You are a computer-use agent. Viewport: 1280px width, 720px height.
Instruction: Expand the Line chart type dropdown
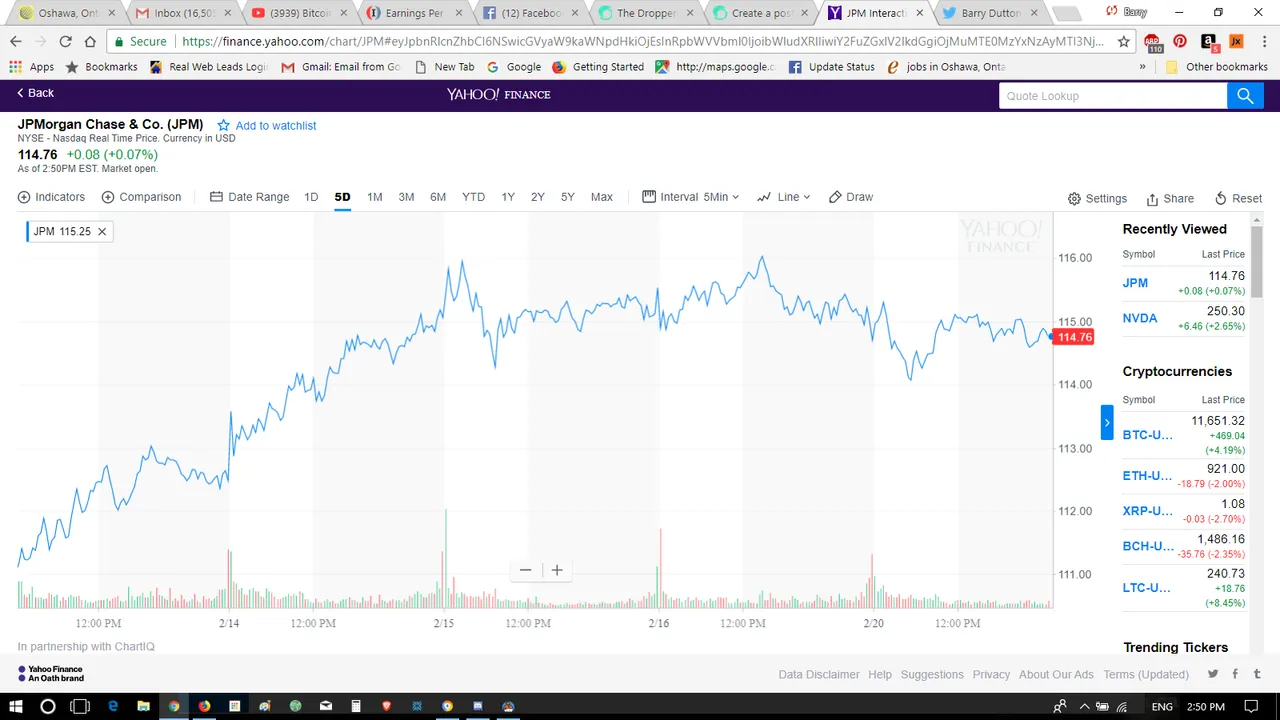click(x=784, y=197)
